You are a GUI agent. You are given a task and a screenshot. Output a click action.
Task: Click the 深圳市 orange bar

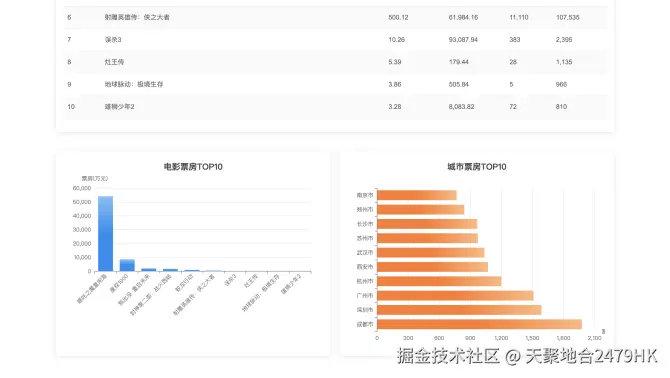click(459, 310)
